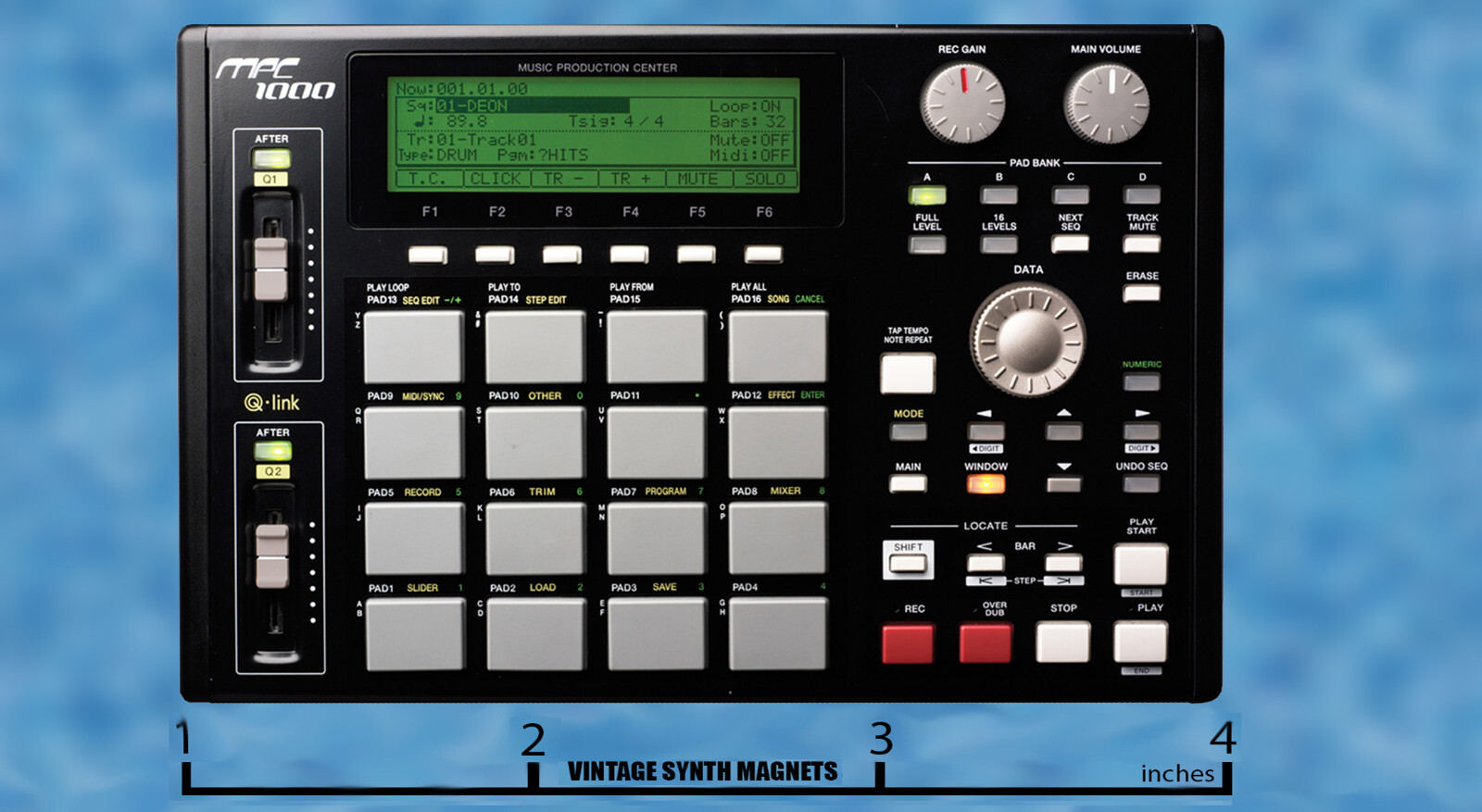Select pad bank A

tap(927, 195)
